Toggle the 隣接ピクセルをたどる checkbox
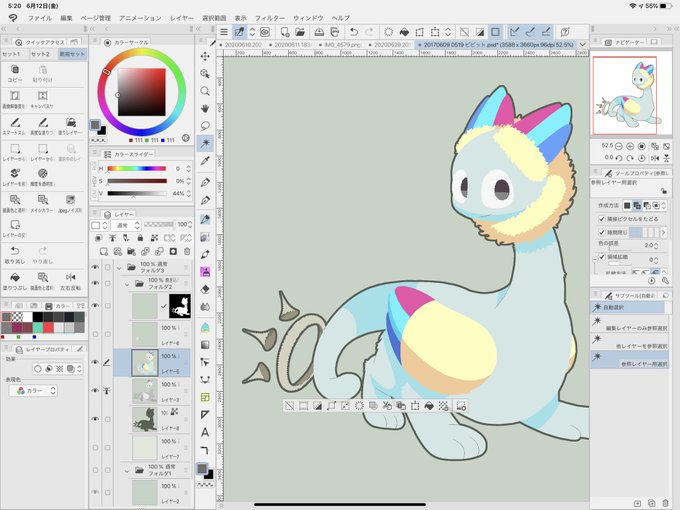The width and height of the screenshot is (680, 510). (602, 219)
